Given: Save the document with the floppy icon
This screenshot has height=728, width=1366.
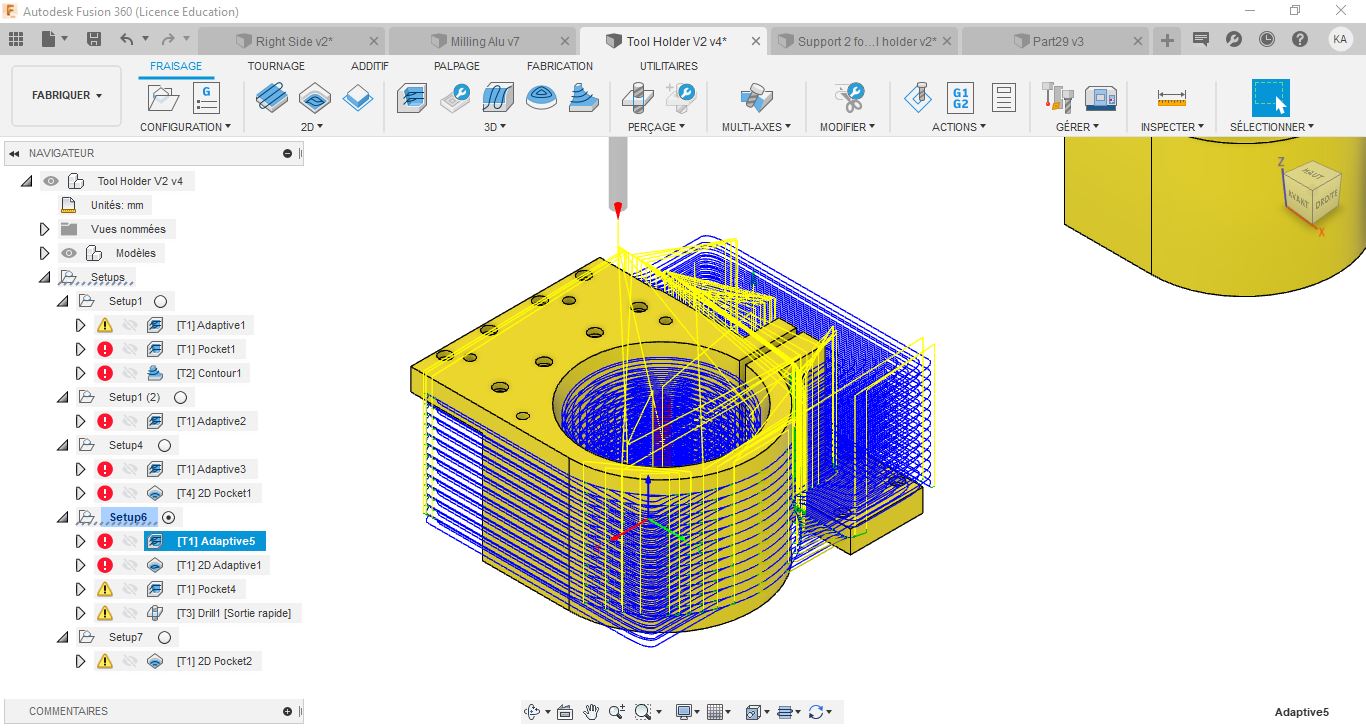Looking at the screenshot, I should coord(94,39).
